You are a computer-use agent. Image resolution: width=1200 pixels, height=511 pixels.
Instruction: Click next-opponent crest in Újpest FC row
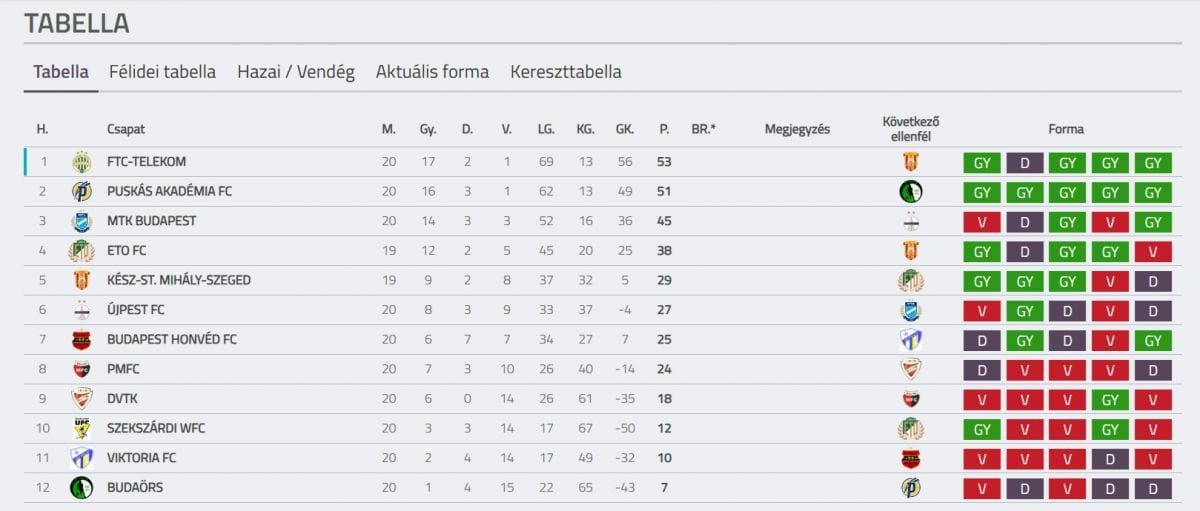[910, 310]
